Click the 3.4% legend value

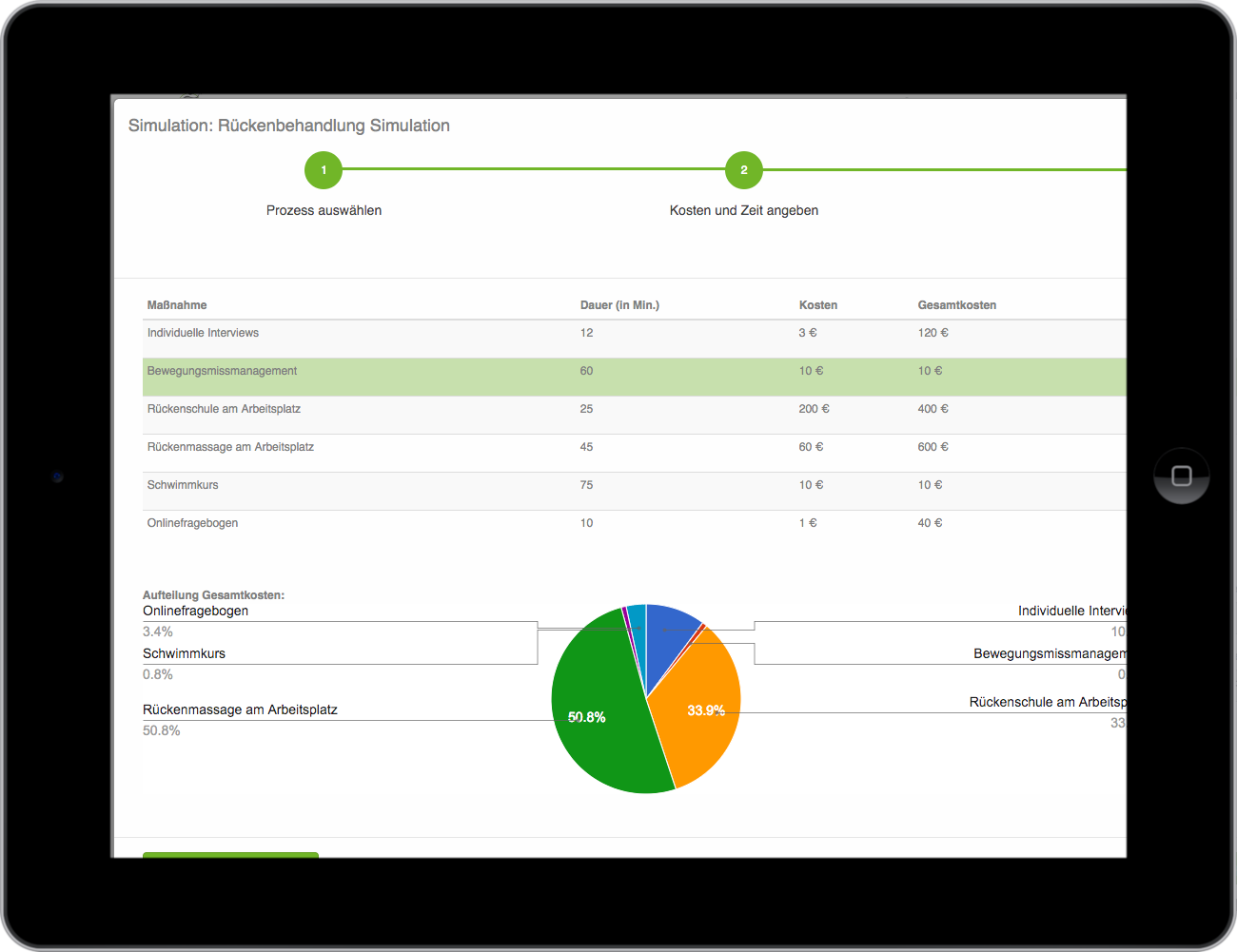coord(158,631)
